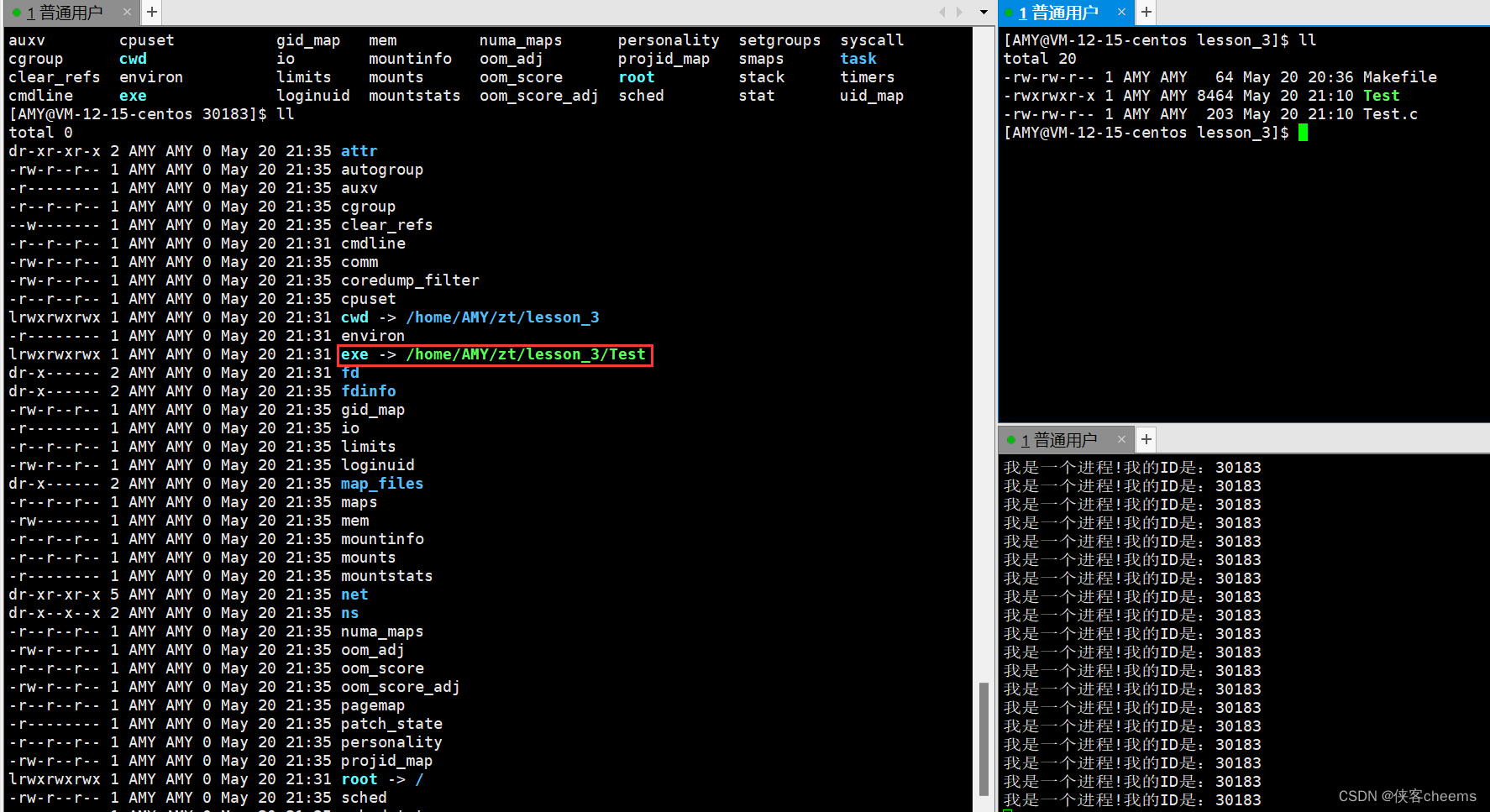Click the sched entry in long listing
1490x812 pixels.
364,798
